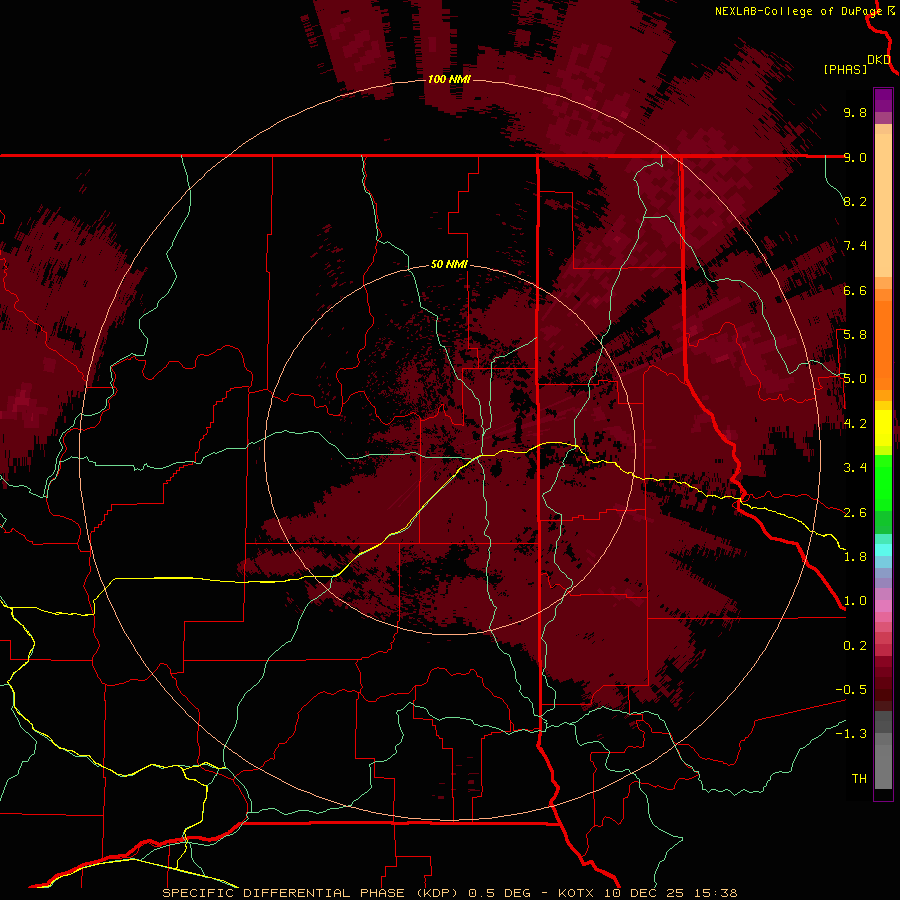Viewport: 900px width, 900px height.
Task: Click the -1.3 scale label
Action: [851, 734]
